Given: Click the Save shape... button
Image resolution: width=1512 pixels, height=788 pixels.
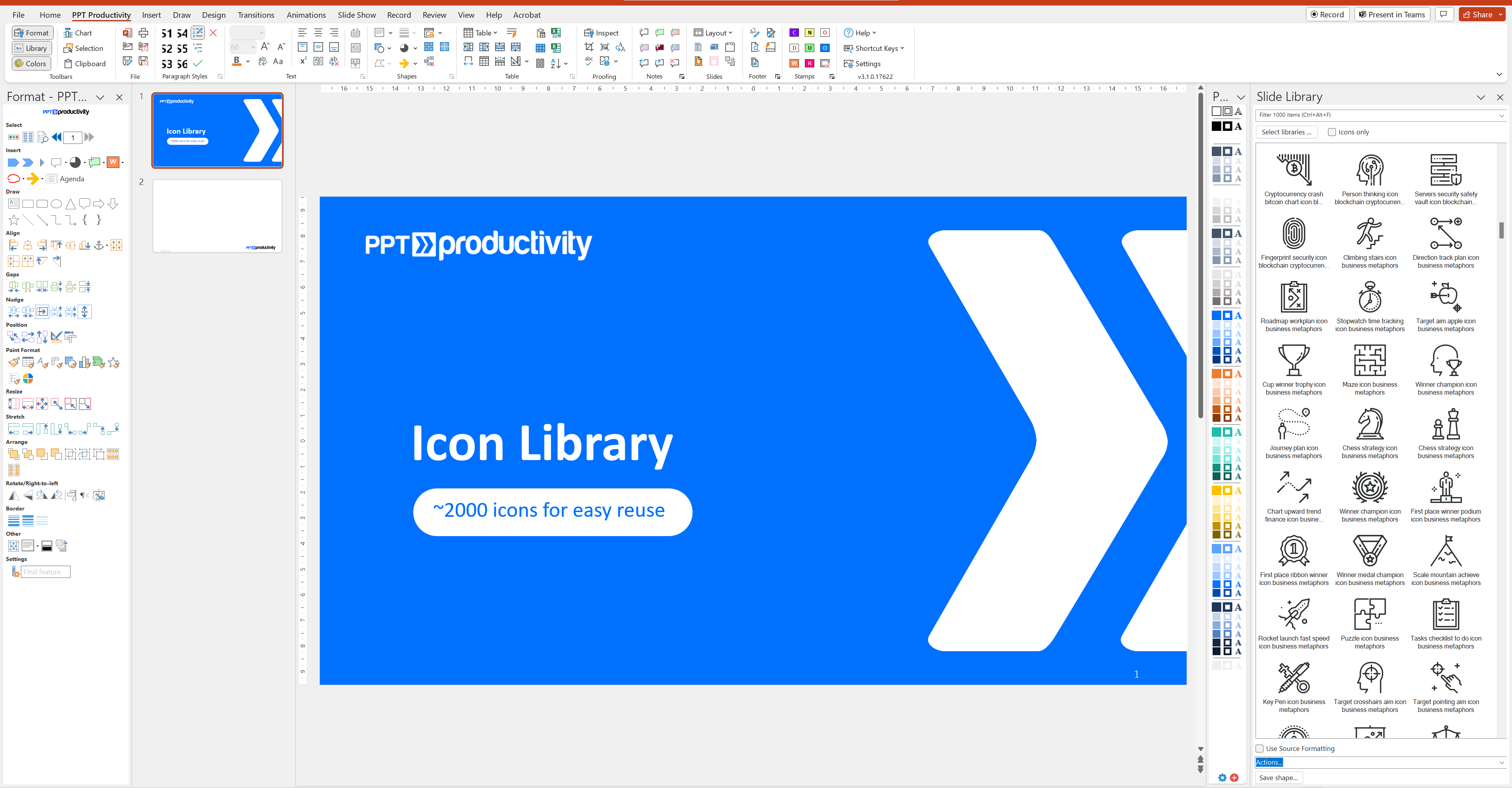Looking at the screenshot, I should point(1278,777).
